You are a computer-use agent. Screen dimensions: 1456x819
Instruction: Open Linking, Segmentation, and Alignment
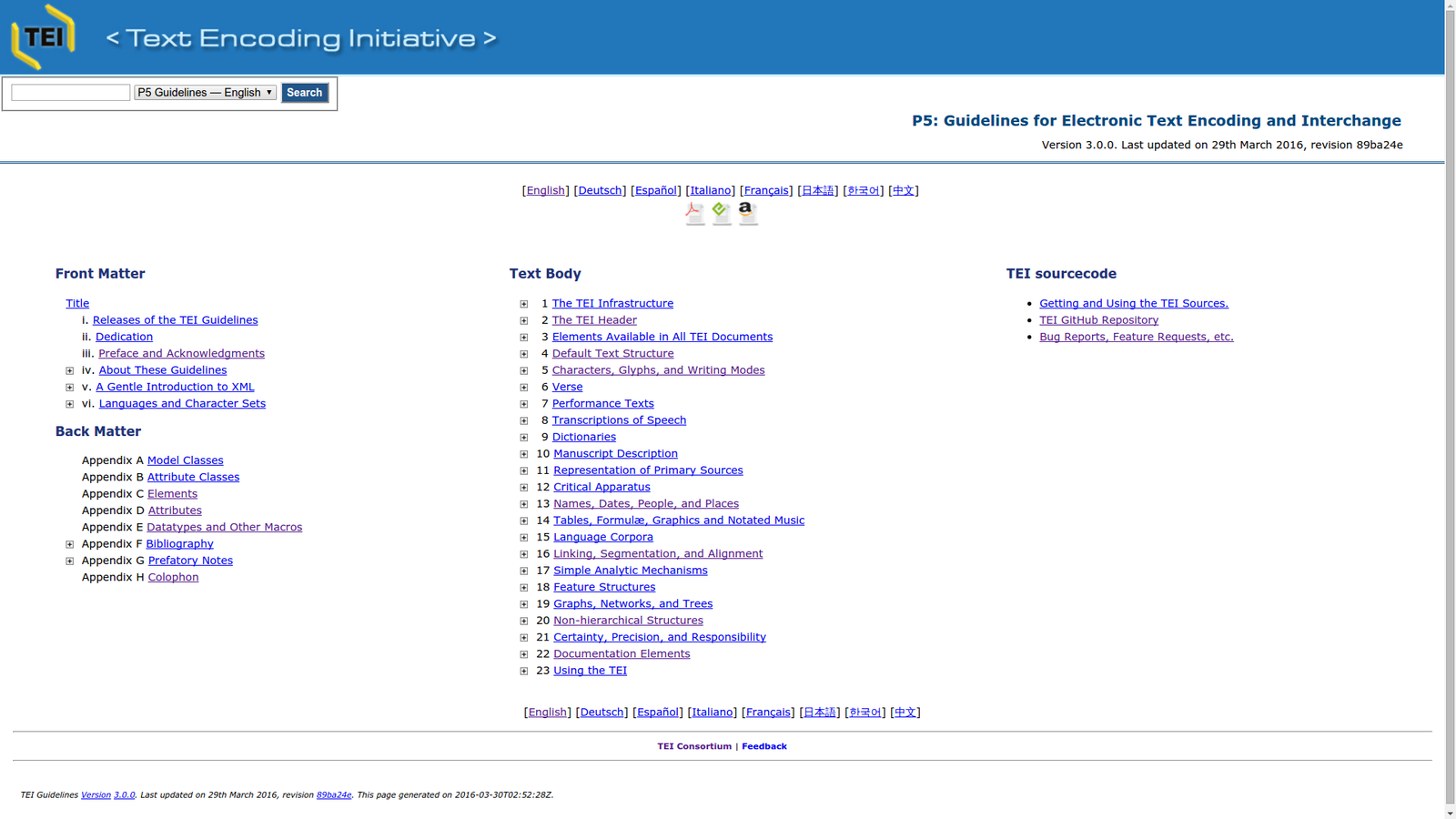coord(658,554)
